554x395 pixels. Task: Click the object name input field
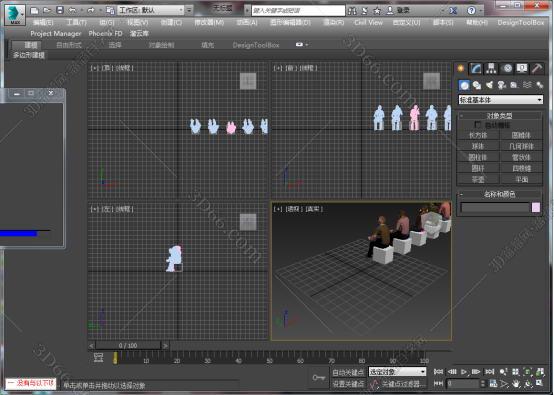pyautogui.click(x=495, y=207)
